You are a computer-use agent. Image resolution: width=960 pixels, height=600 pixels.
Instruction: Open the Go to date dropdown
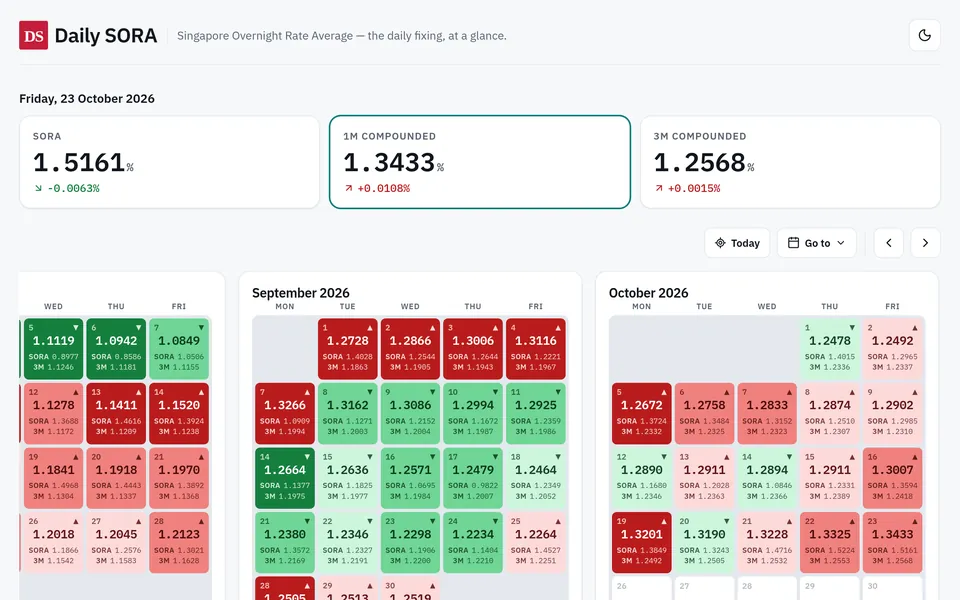(817, 243)
